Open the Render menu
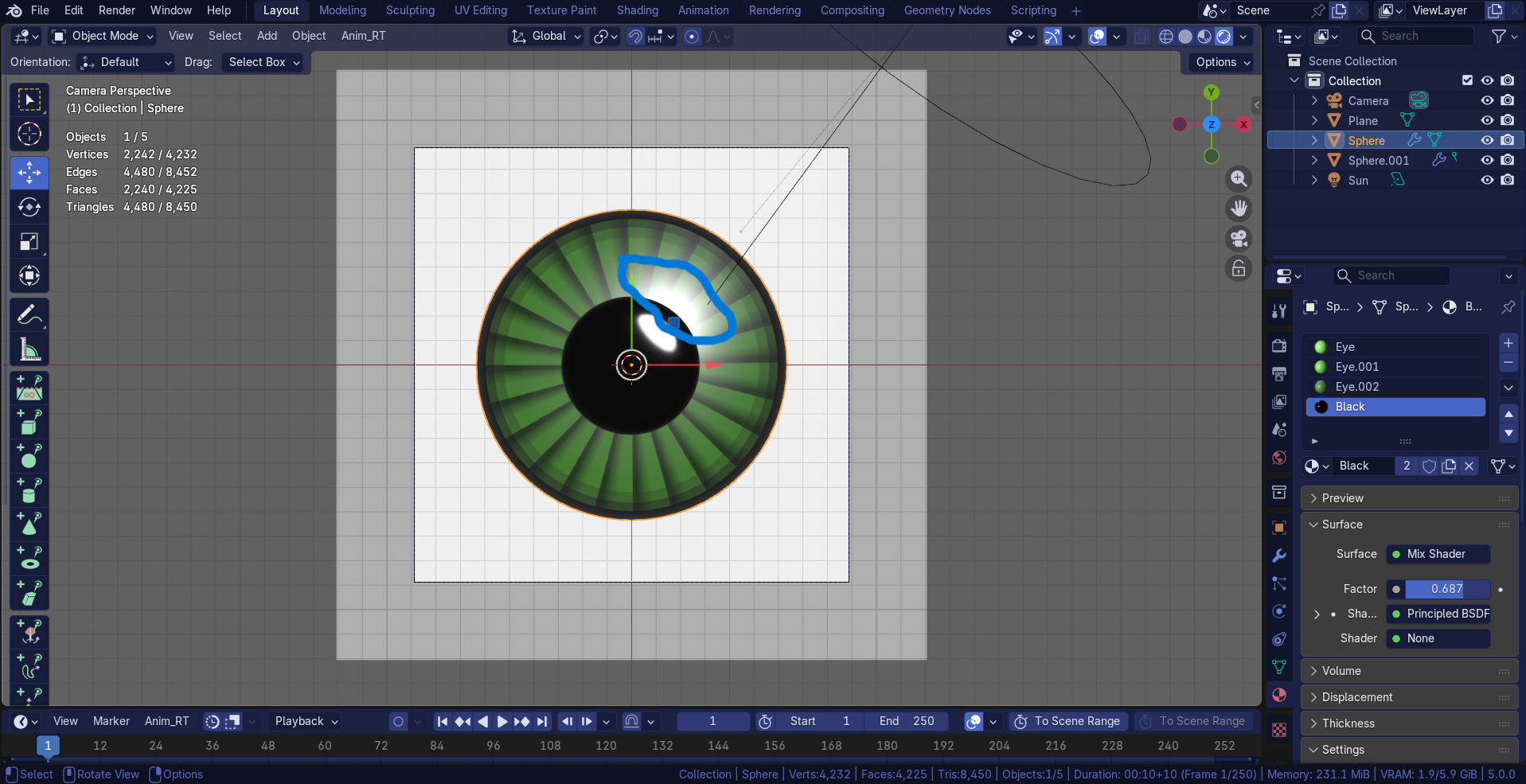This screenshot has width=1526, height=784. (x=117, y=10)
